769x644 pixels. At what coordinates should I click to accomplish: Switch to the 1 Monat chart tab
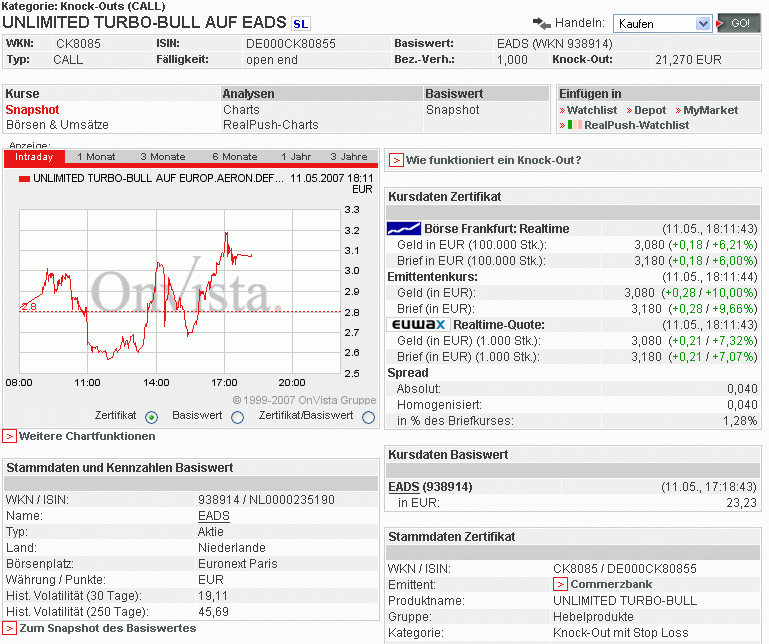click(x=96, y=157)
